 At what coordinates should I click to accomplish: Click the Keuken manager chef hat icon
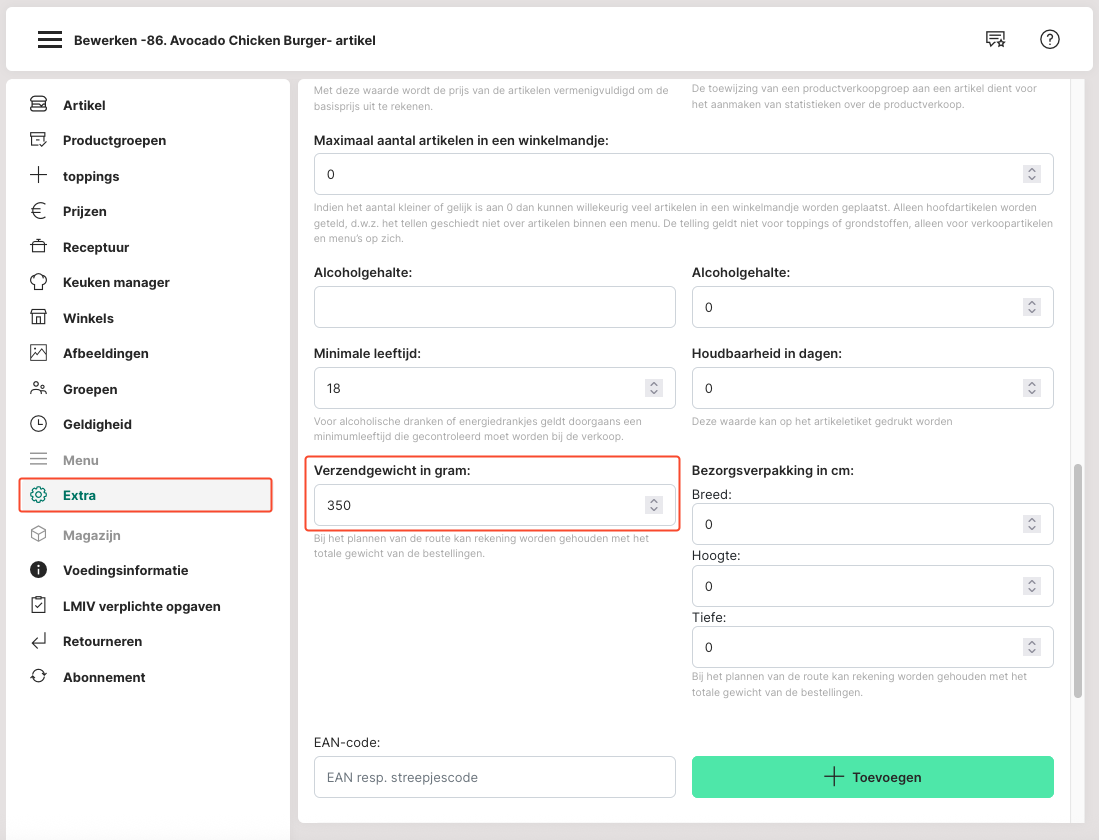[x=39, y=282]
